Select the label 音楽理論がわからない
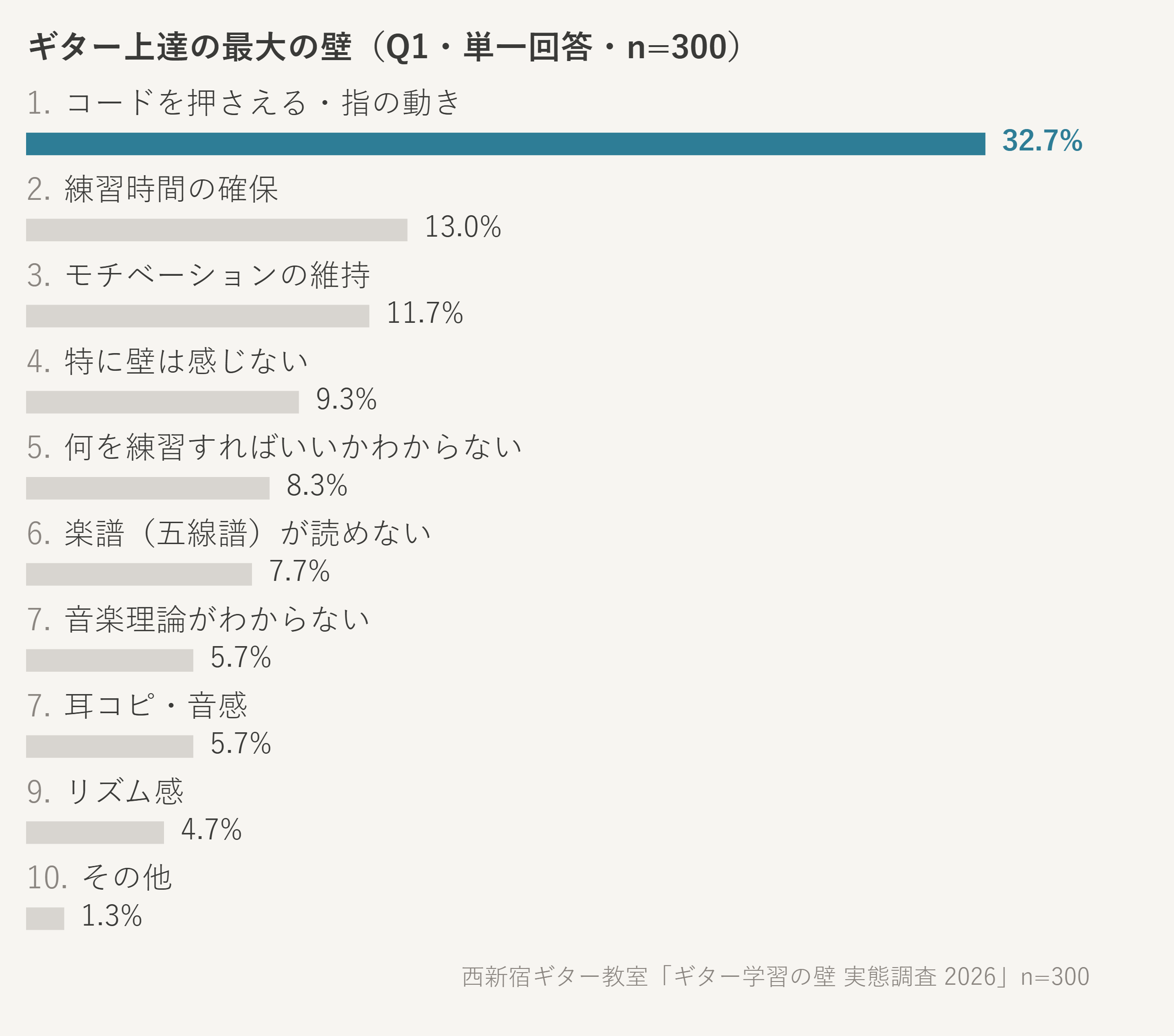 coord(217,620)
